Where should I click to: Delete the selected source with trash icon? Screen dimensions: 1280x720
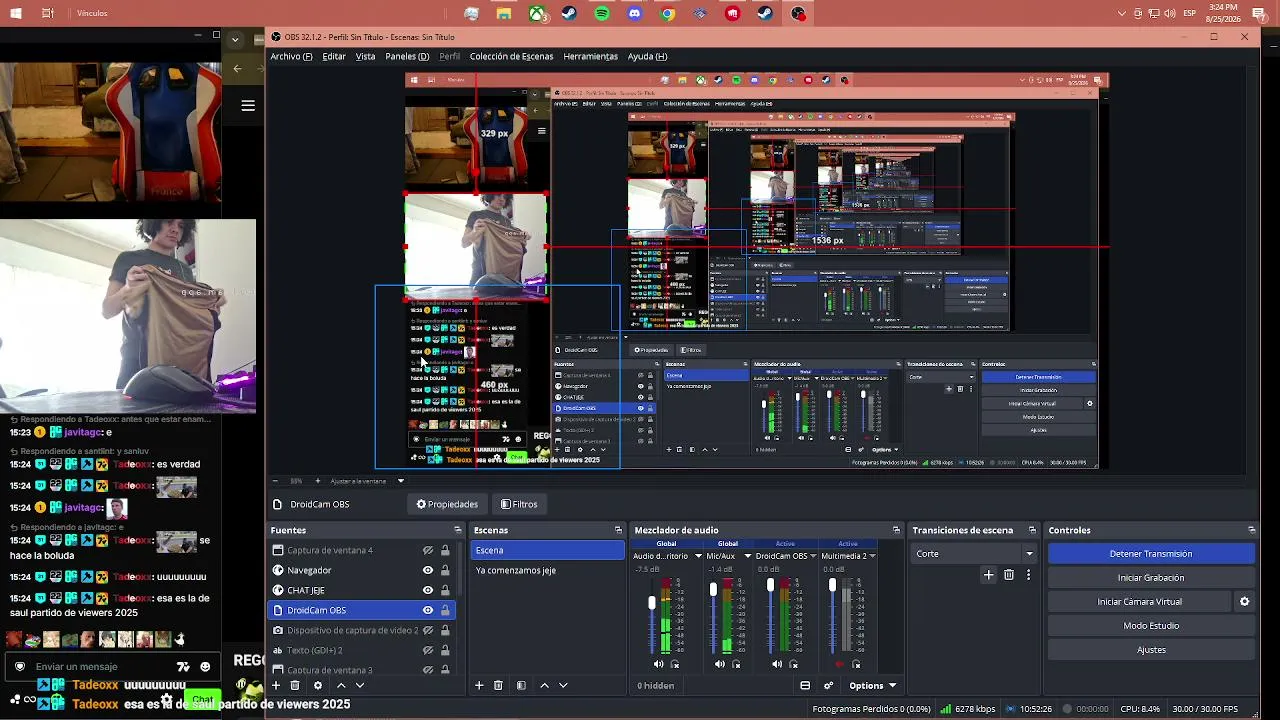[x=295, y=685]
